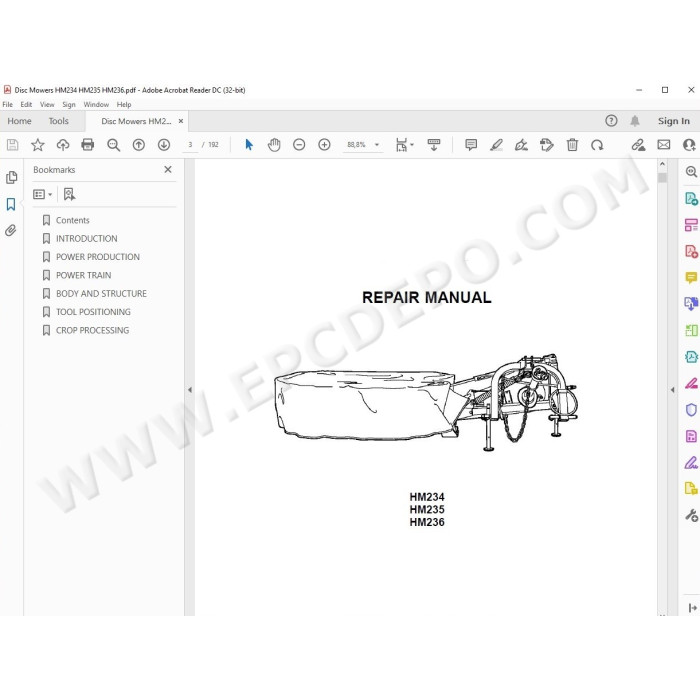Open yellow Comment tool in right pane
The image size is (700, 700).
tap(691, 277)
